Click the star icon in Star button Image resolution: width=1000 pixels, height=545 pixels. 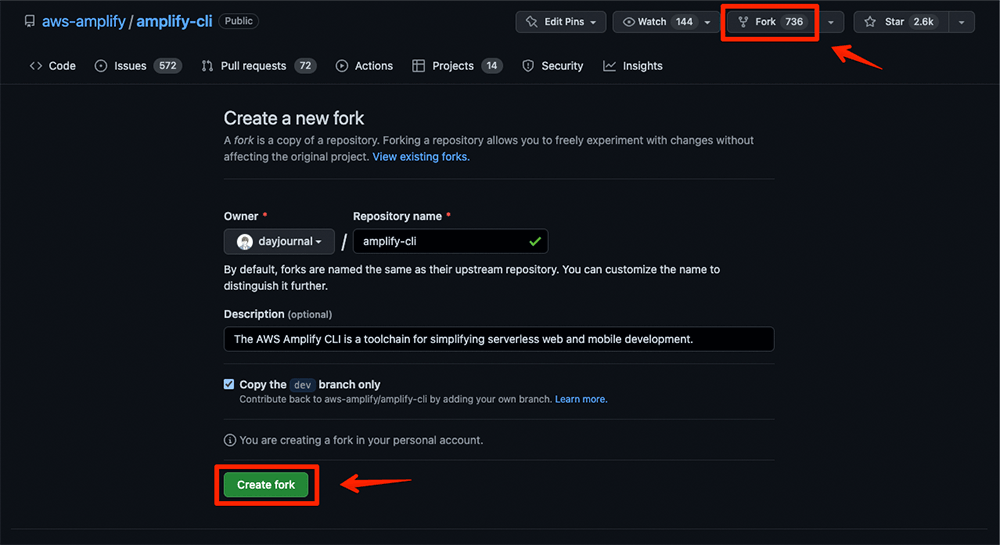(x=870, y=22)
